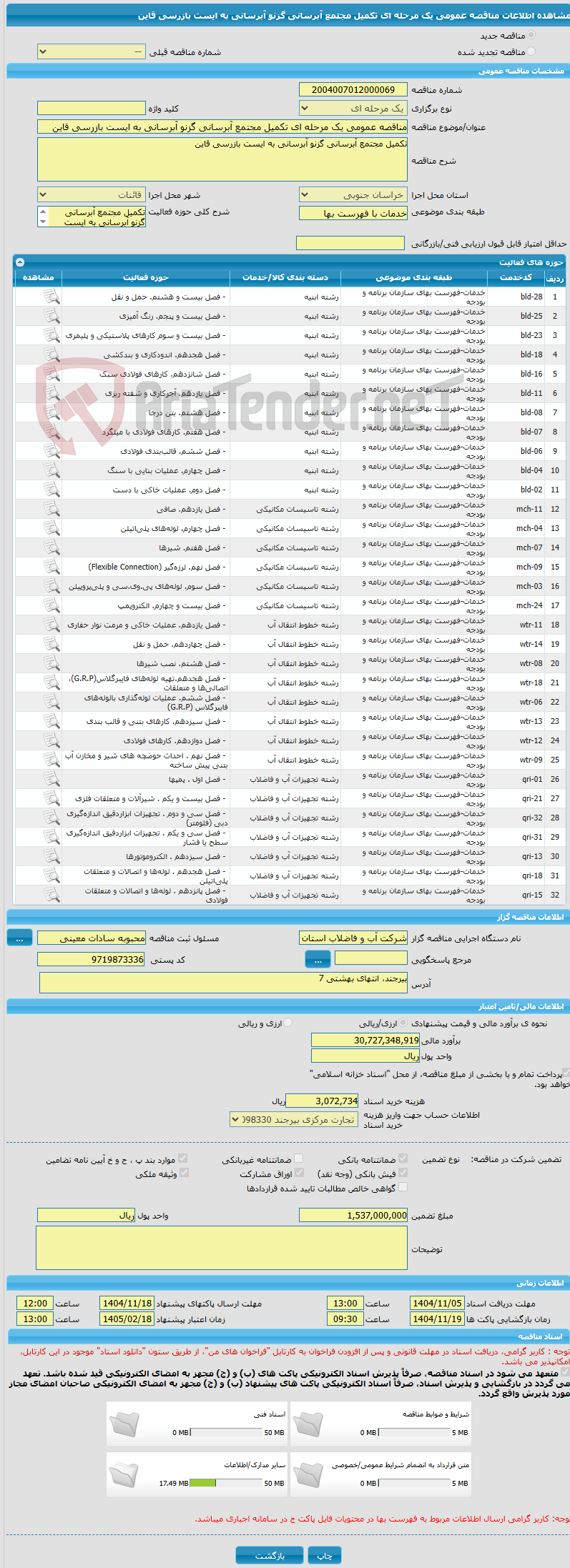Open the previous tender number (شماره مناقصه قبلی) dropdown
Screen dimensions: 570x1568
point(92,52)
